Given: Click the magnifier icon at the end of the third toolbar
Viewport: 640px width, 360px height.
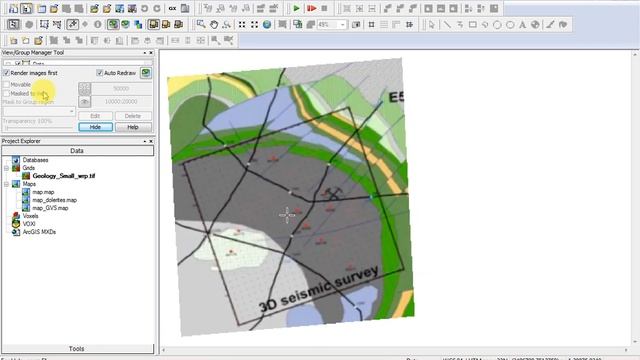Looking at the screenshot, I should tap(229, 40).
